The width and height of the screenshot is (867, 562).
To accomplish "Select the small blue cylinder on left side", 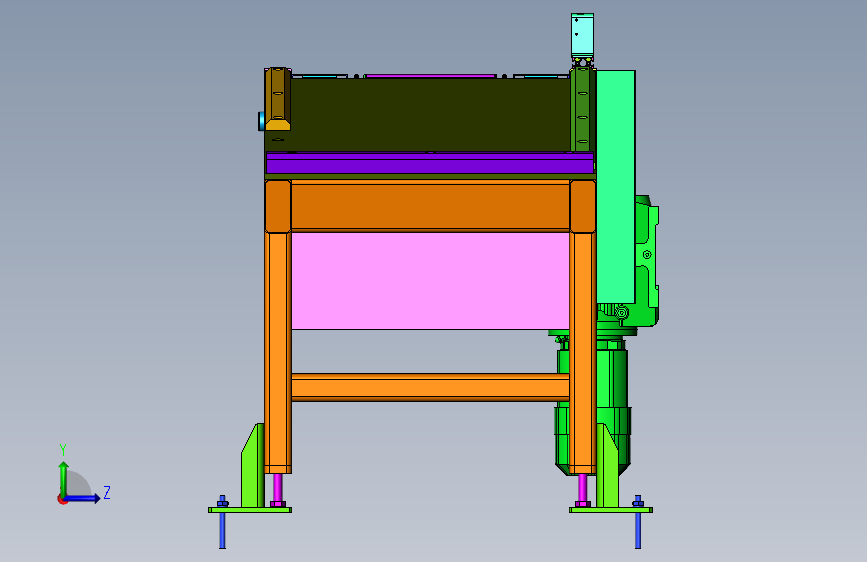I will pos(261,121).
